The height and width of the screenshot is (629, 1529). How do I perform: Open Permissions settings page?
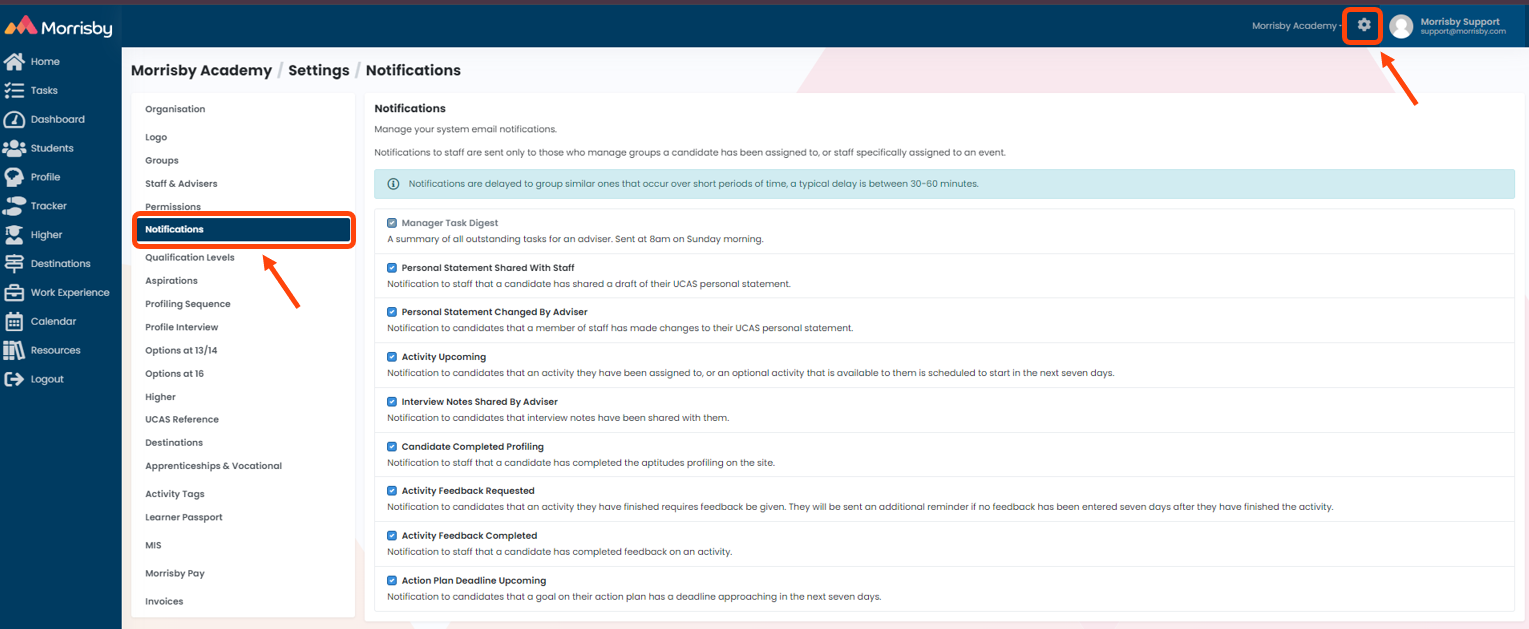point(173,207)
